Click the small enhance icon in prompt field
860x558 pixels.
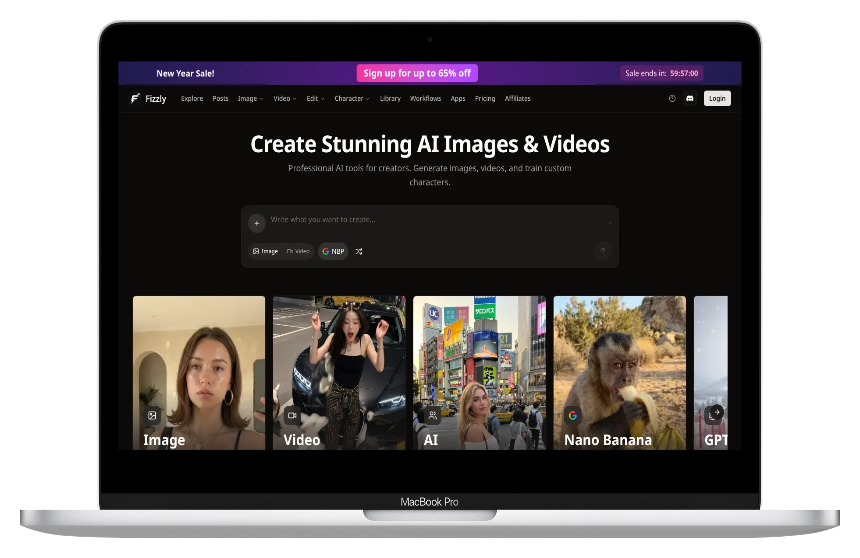(610, 223)
